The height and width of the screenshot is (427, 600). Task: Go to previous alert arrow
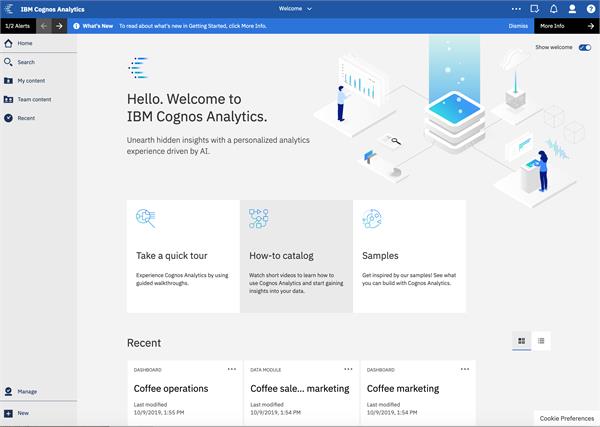44,26
